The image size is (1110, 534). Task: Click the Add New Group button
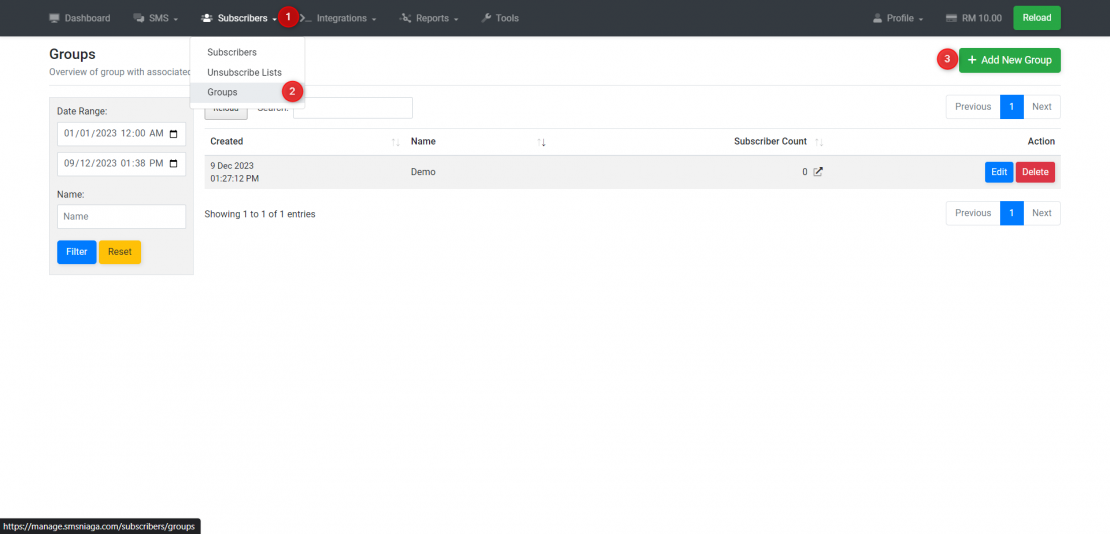1009,60
